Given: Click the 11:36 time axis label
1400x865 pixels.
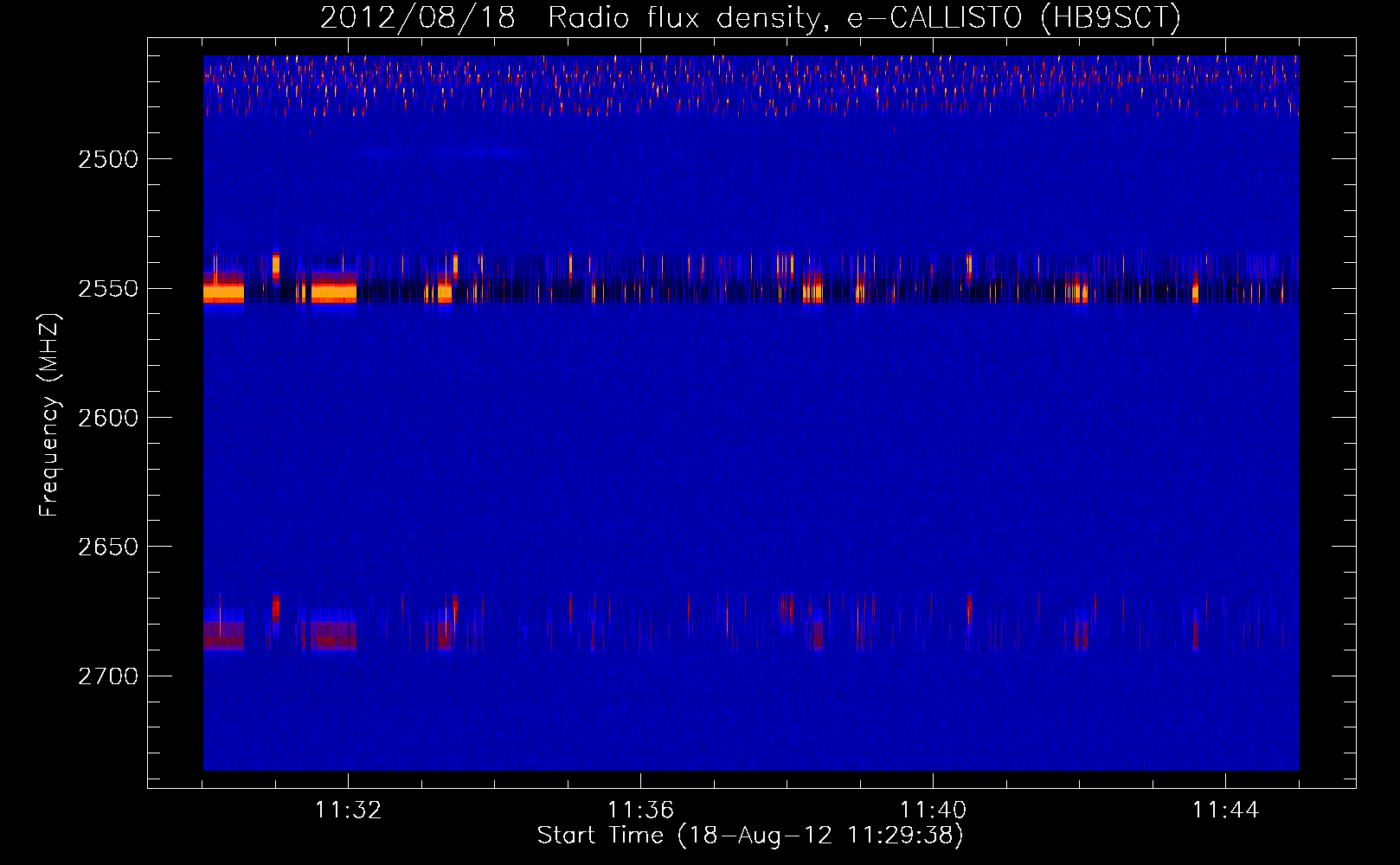Looking at the screenshot, I should click(x=640, y=810).
